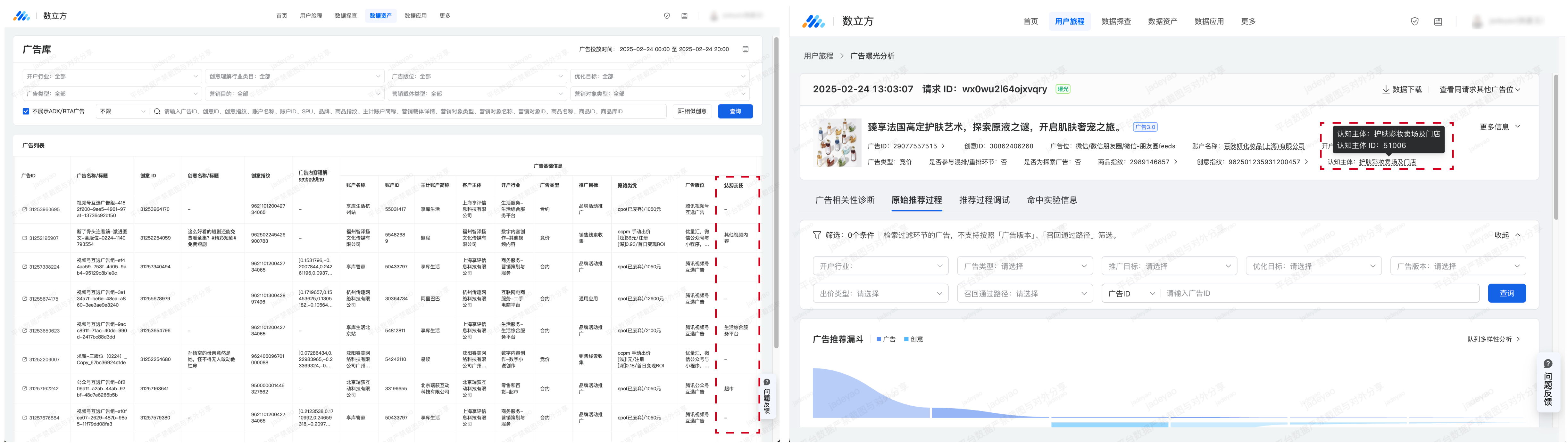Click the shield icon in right header

click(x=1414, y=21)
